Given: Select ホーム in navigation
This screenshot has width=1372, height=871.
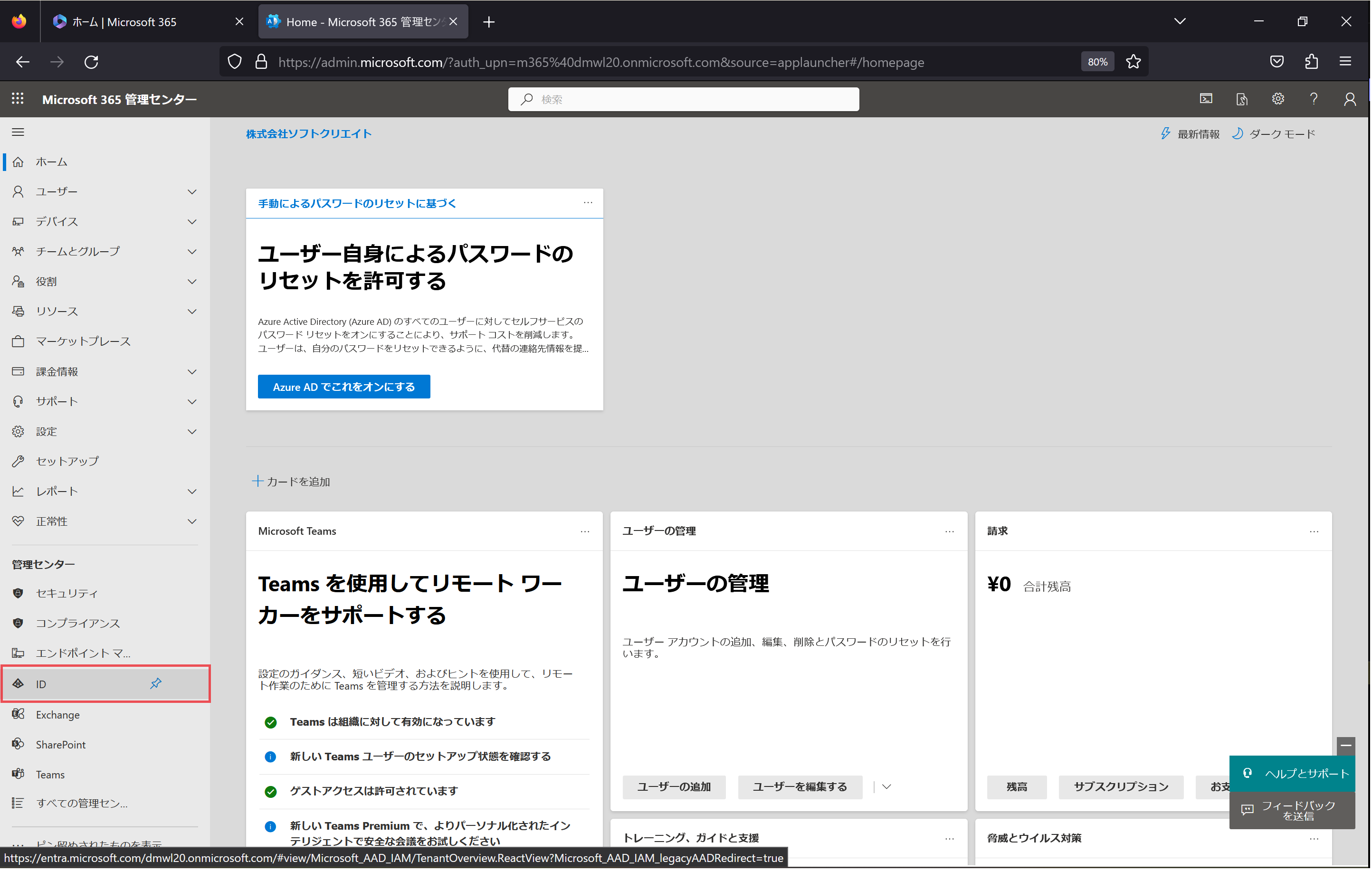Looking at the screenshot, I should (x=105, y=162).
